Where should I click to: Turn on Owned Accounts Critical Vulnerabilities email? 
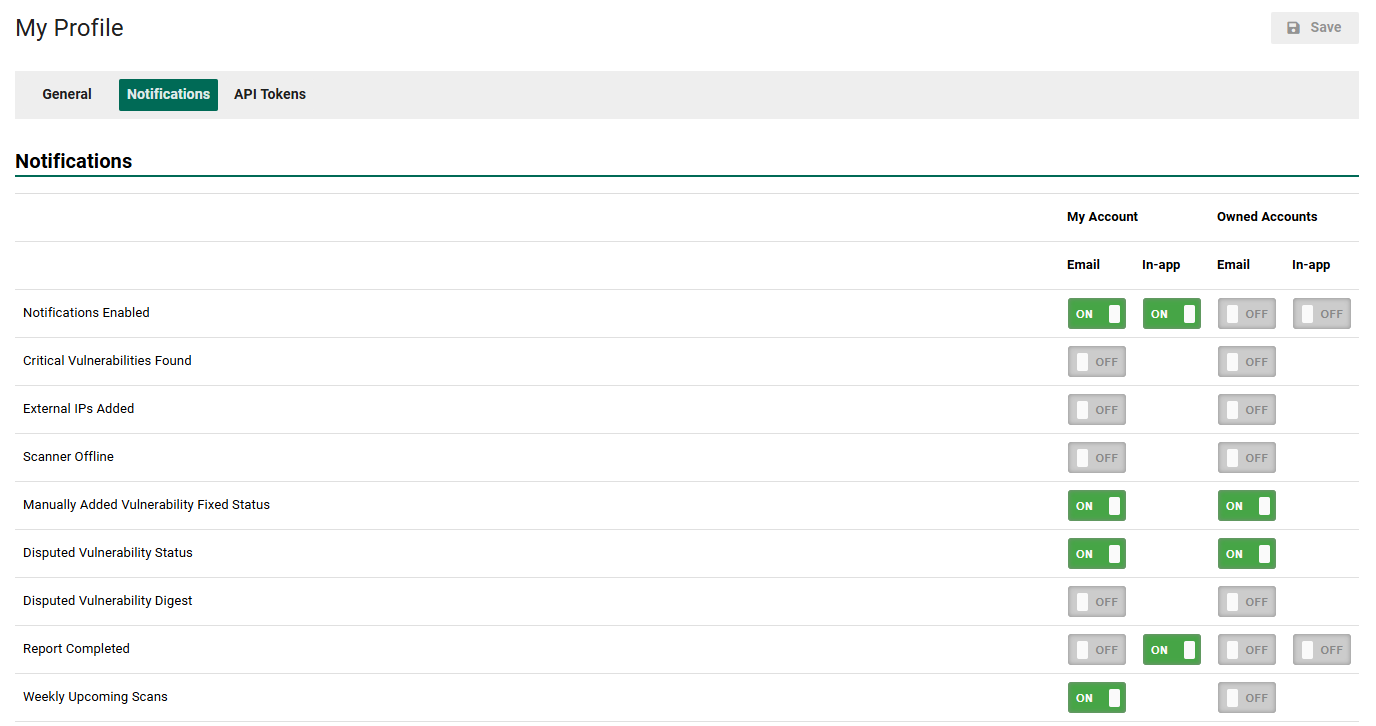click(x=1246, y=362)
